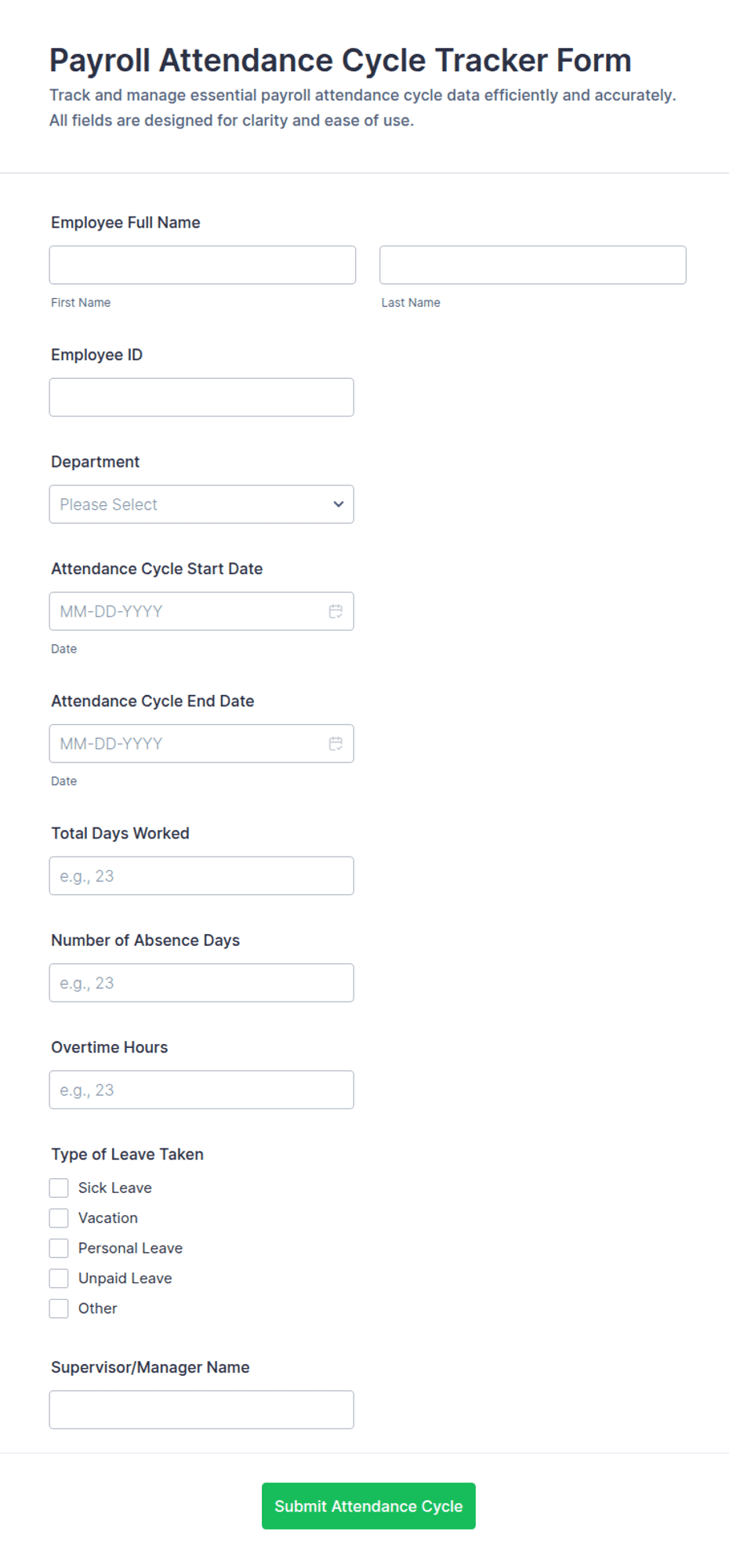Click the Attendance Cycle Start Date field

[201, 611]
